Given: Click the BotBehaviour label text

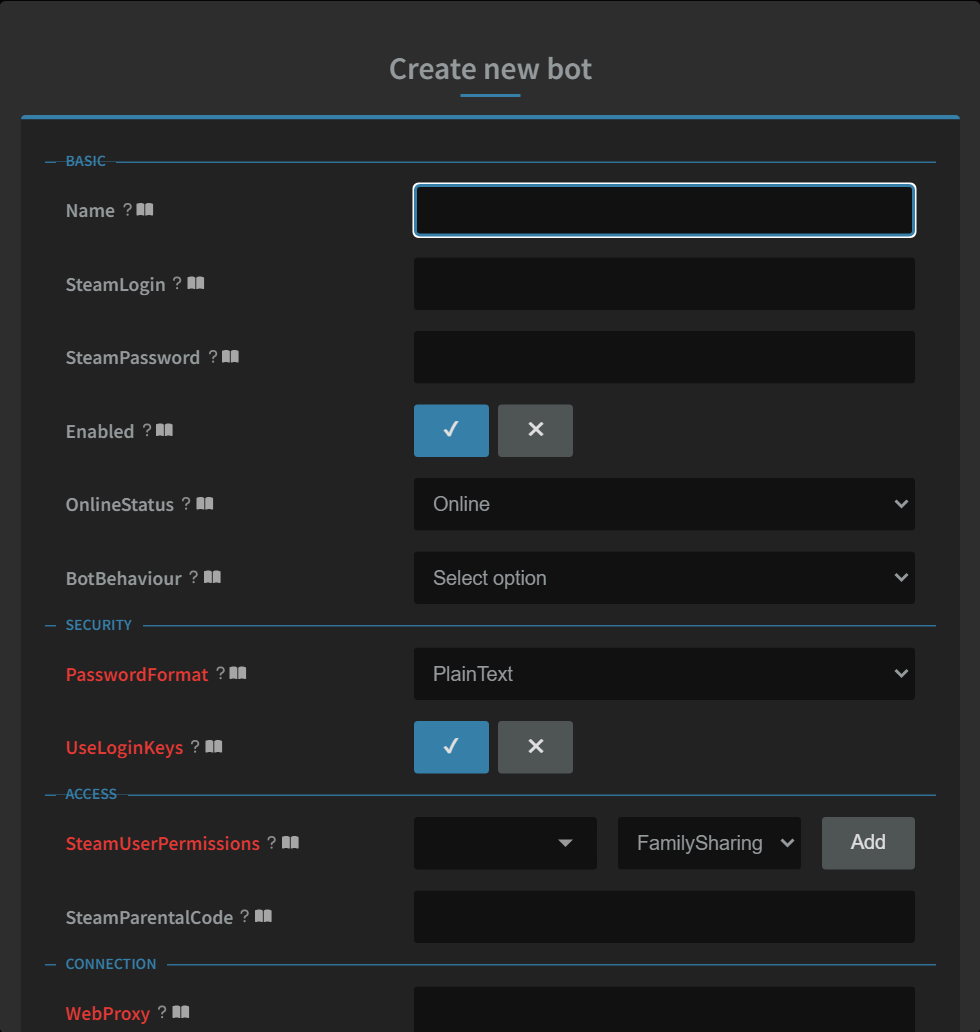Looking at the screenshot, I should [x=124, y=579].
